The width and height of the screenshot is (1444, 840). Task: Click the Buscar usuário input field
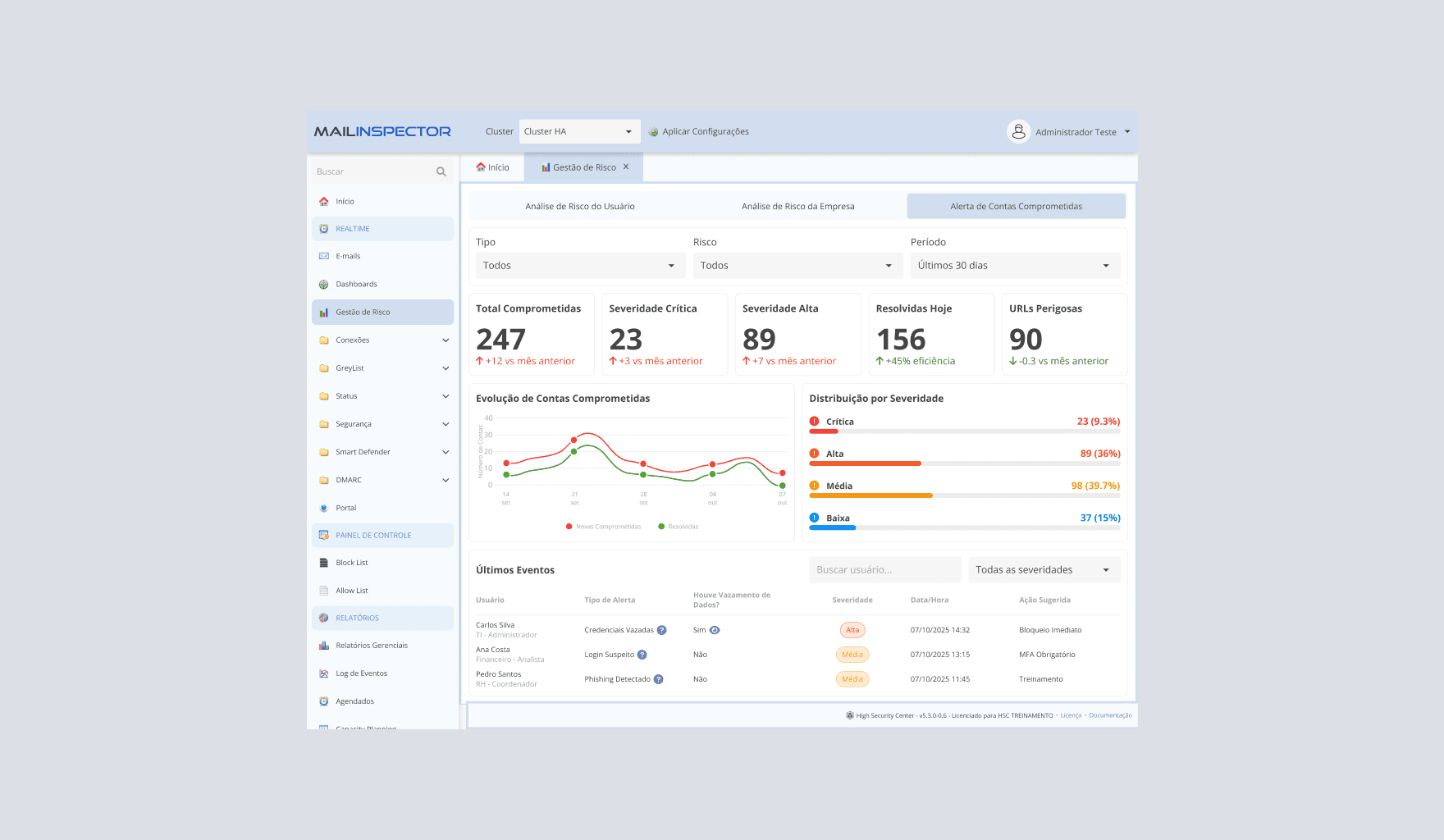(x=885, y=570)
